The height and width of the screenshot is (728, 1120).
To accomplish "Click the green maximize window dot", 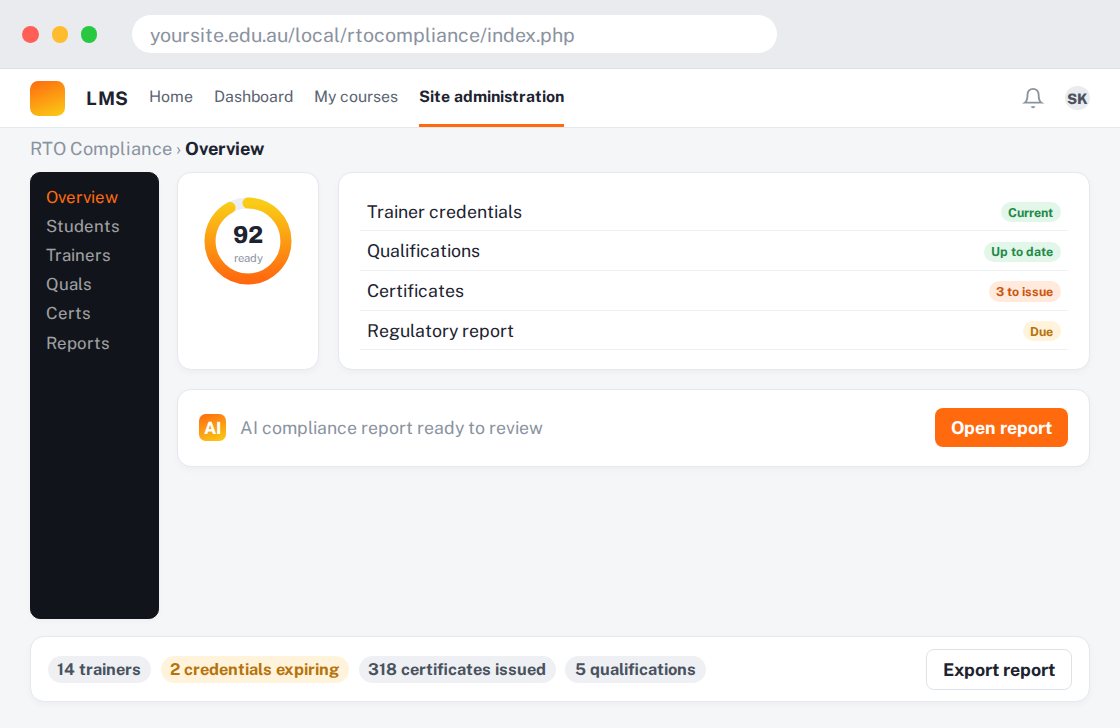I will 89,34.
